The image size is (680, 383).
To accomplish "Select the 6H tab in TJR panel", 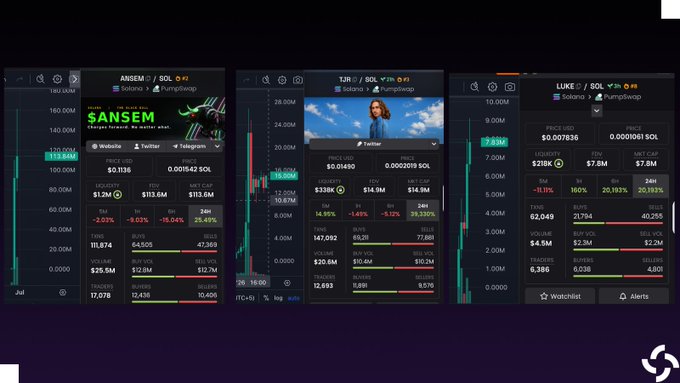I will (x=390, y=210).
